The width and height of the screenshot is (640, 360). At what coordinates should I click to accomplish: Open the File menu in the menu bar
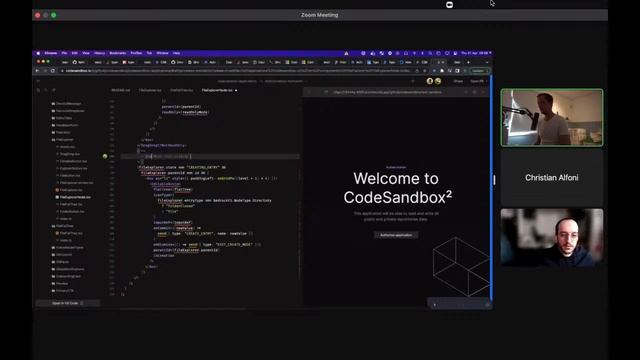(64, 53)
